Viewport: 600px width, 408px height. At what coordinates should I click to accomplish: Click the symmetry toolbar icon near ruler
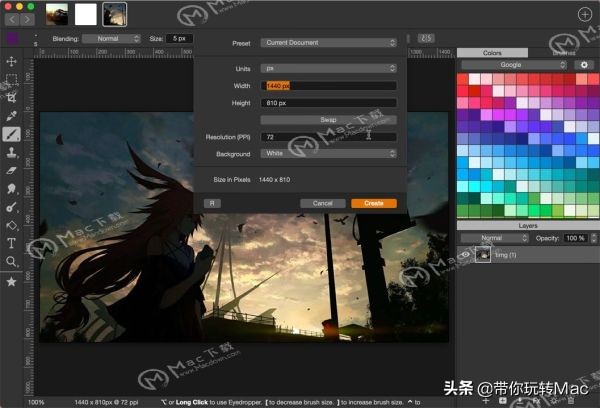(426, 38)
